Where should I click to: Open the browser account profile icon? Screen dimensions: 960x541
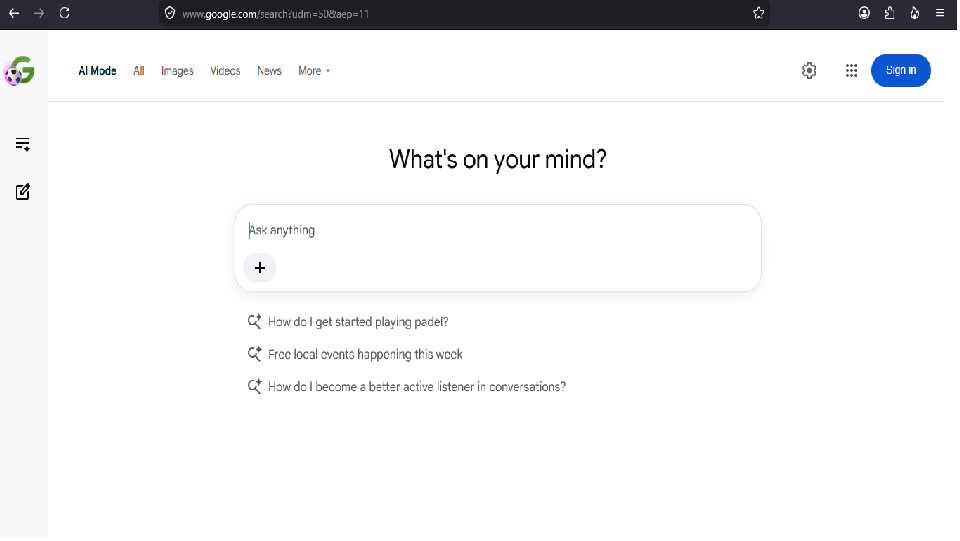864,13
